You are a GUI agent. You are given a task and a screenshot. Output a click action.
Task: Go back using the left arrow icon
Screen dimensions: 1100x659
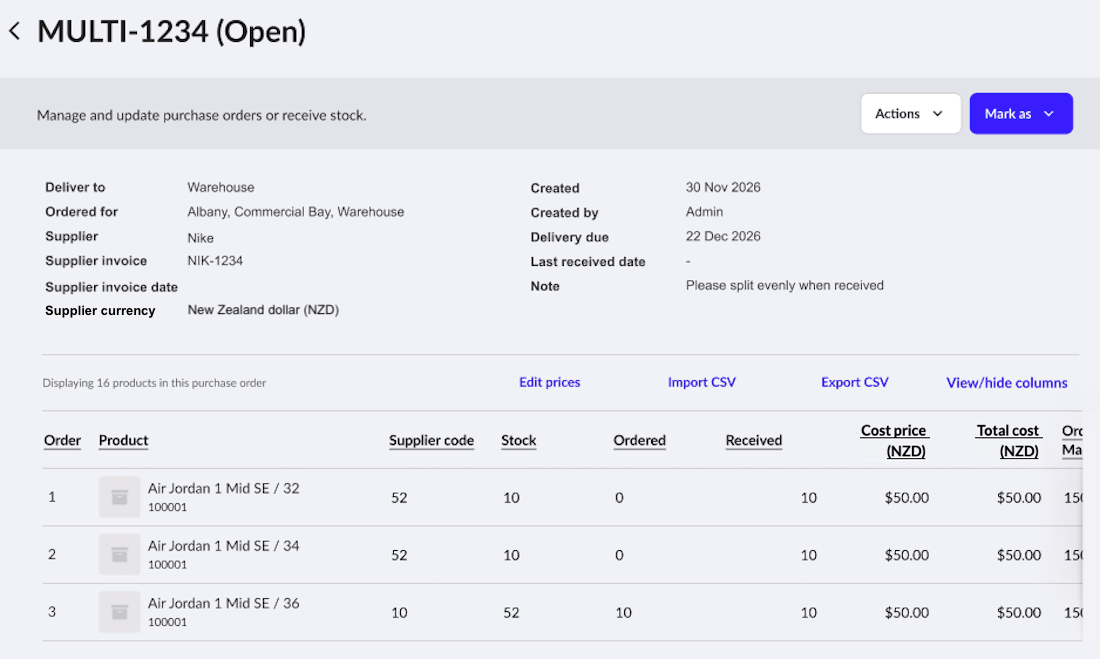pos(15,31)
